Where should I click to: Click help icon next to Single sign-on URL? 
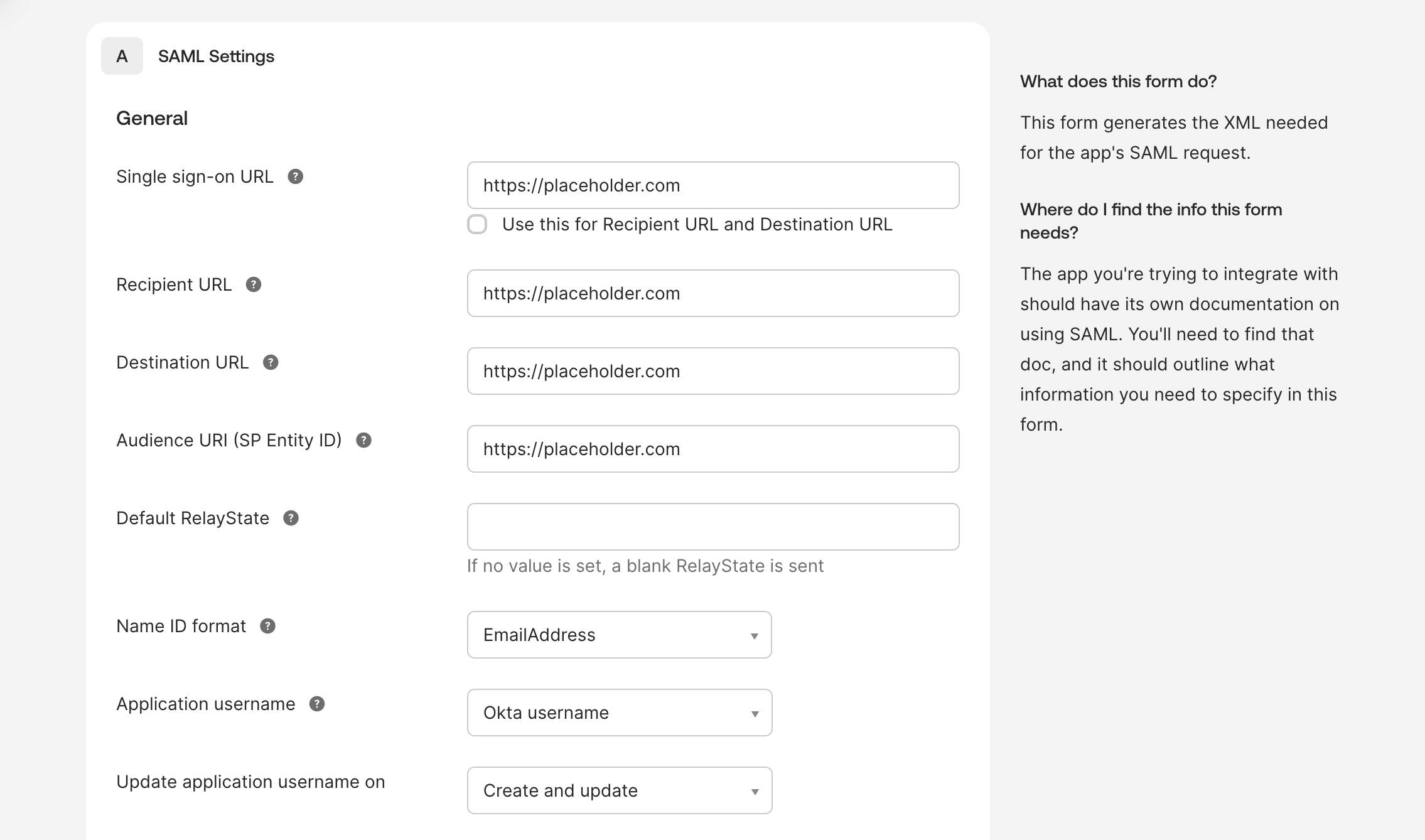(x=296, y=177)
